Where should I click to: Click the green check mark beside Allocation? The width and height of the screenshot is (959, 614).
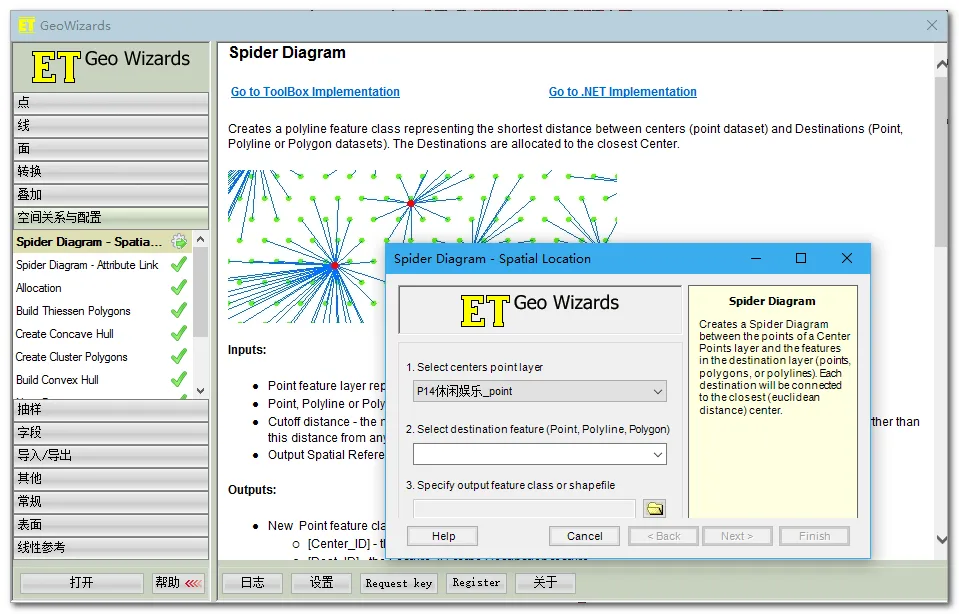(x=179, y=287)
